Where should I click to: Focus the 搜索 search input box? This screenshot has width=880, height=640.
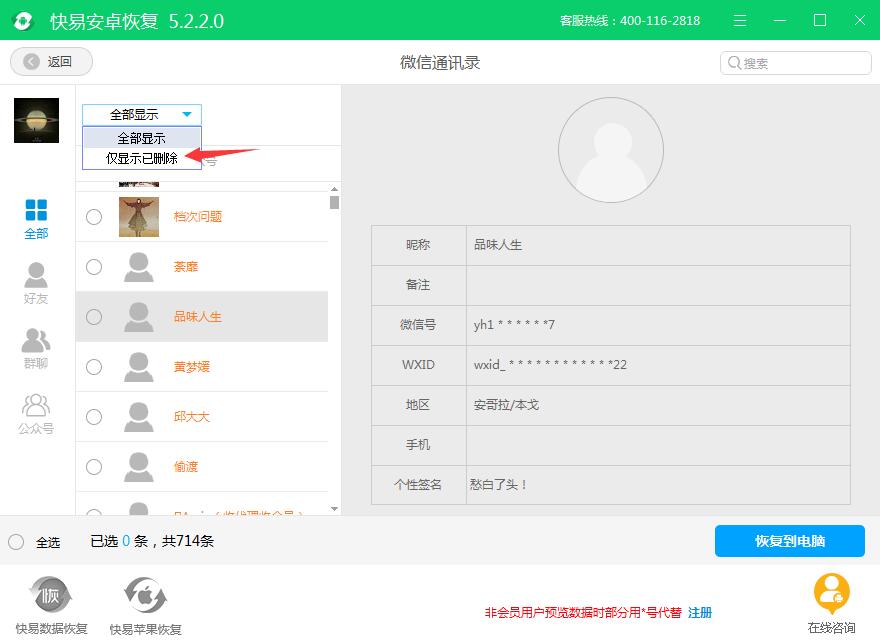[795, 63]
